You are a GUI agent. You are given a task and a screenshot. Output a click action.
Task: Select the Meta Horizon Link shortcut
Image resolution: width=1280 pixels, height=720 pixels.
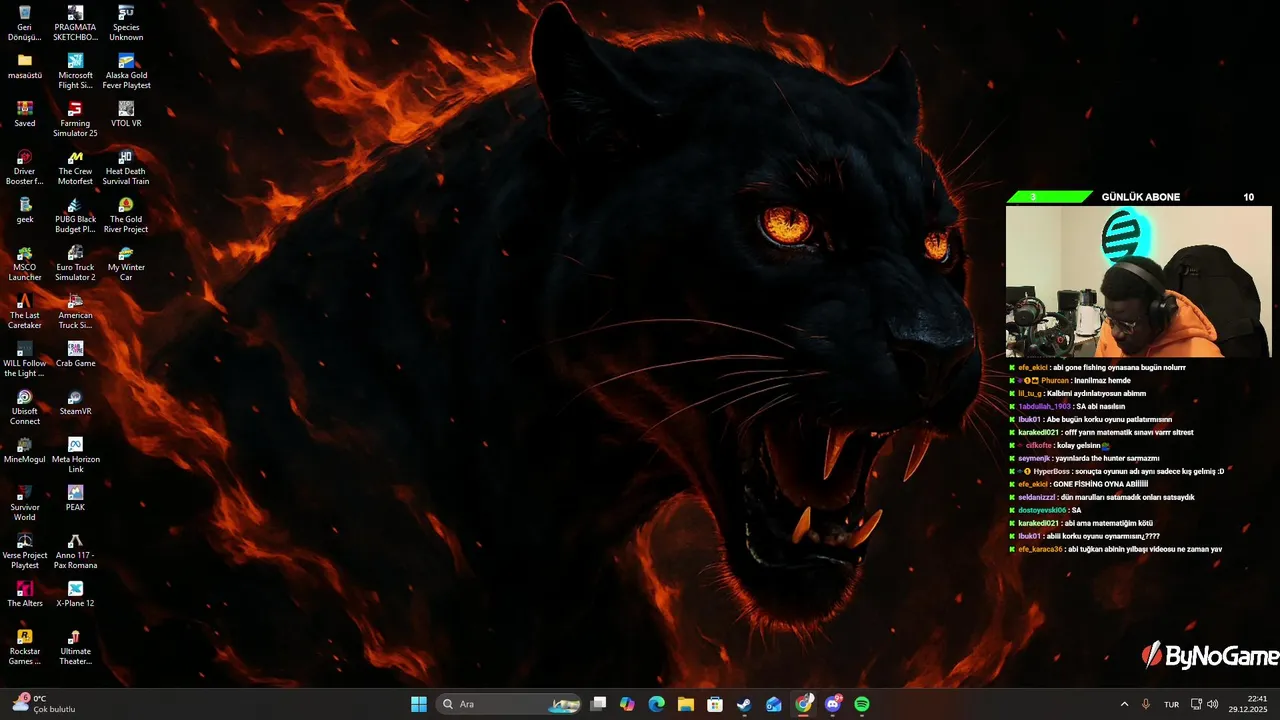click(75, 455)
